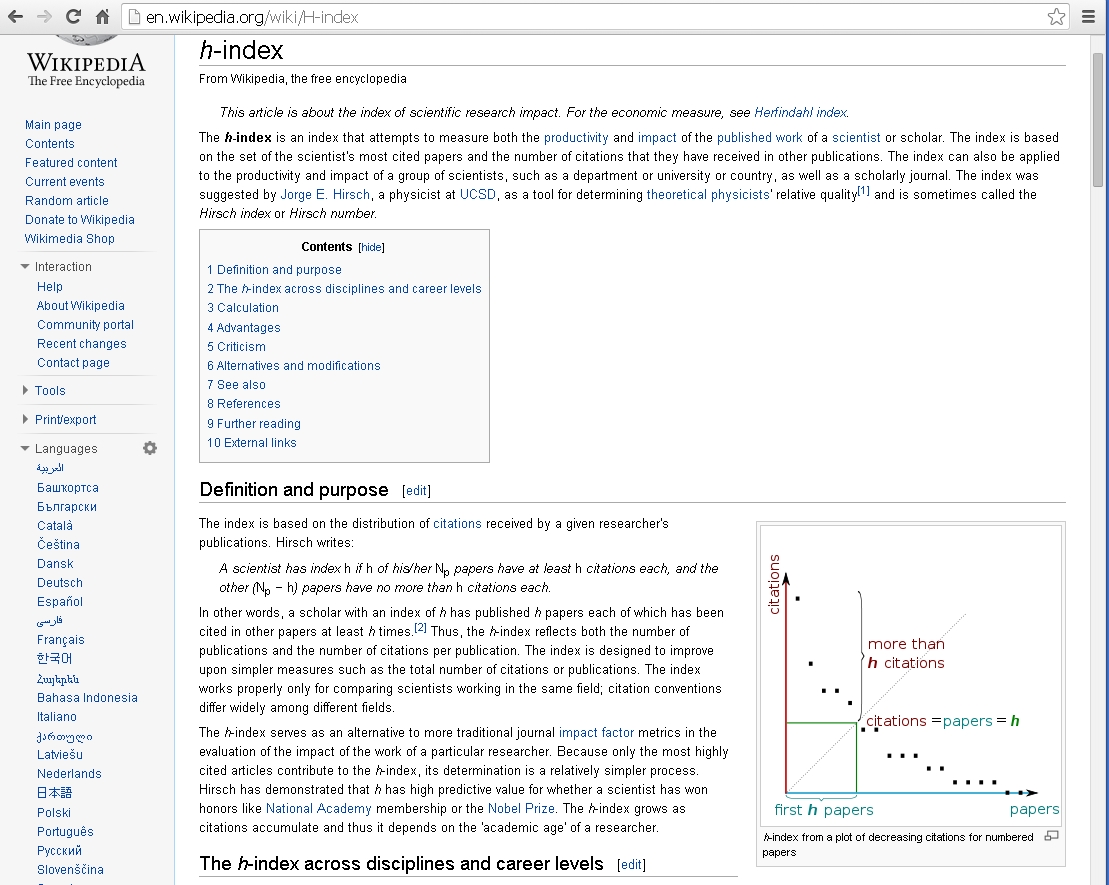Screen dimensions: 1109x885
Task: Jump to '9 Further reading' section
Action: 254,424
